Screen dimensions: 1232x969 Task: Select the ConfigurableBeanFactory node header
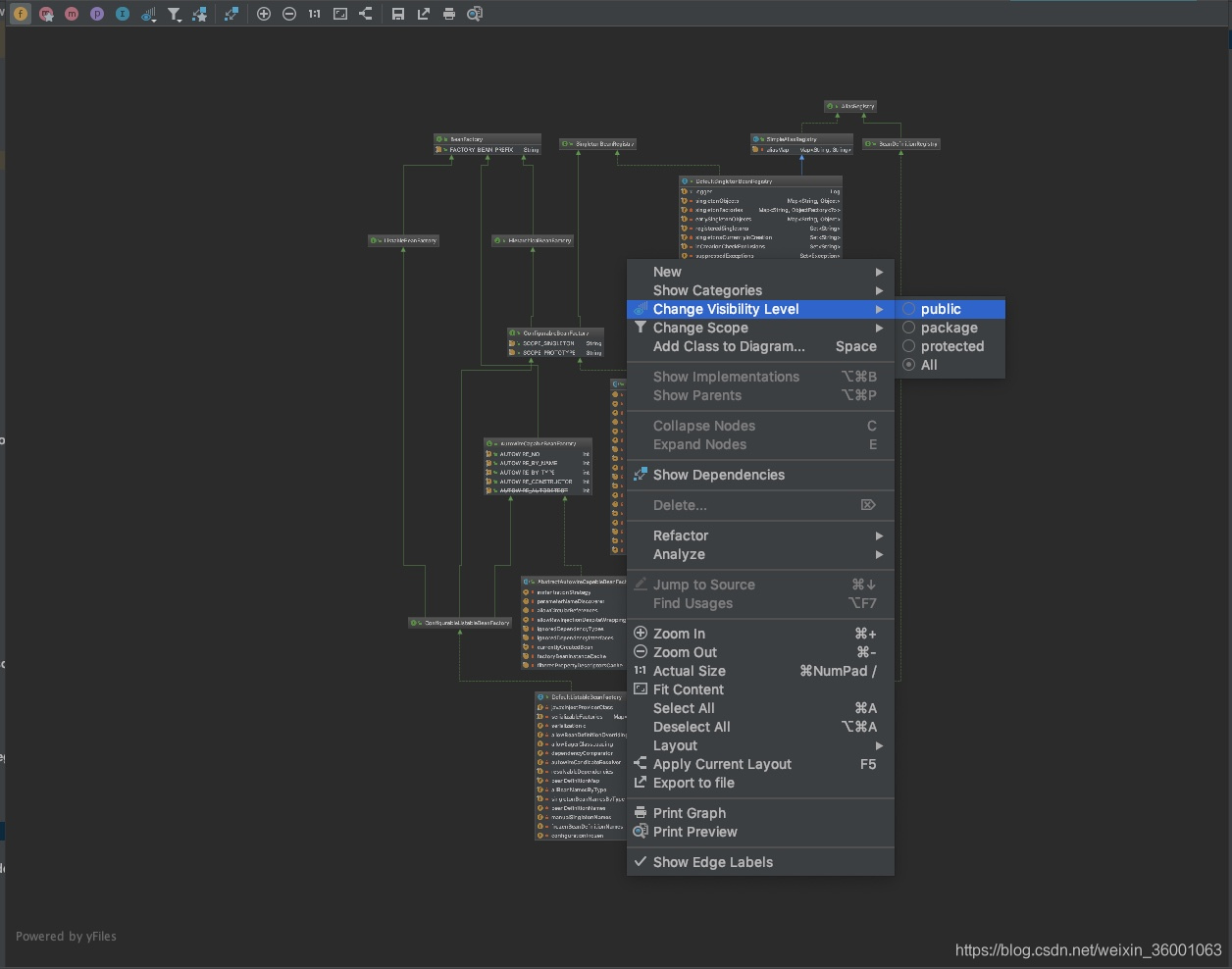[x=555, y=333]
